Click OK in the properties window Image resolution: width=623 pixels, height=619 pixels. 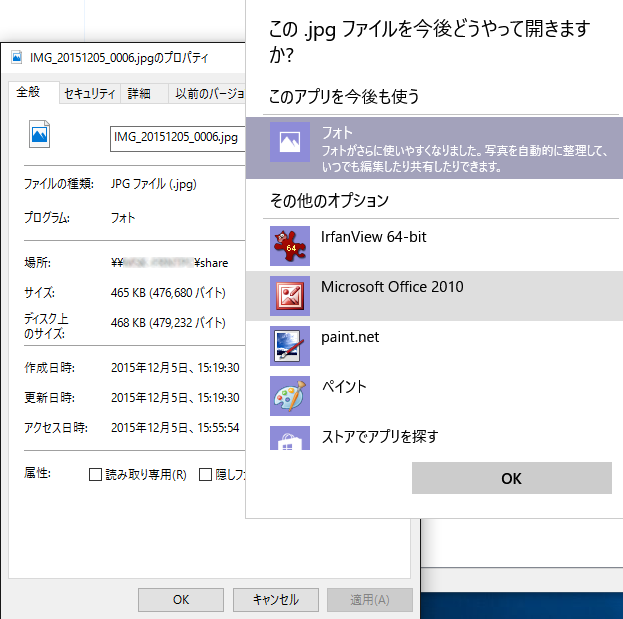(x=181, y=600)
